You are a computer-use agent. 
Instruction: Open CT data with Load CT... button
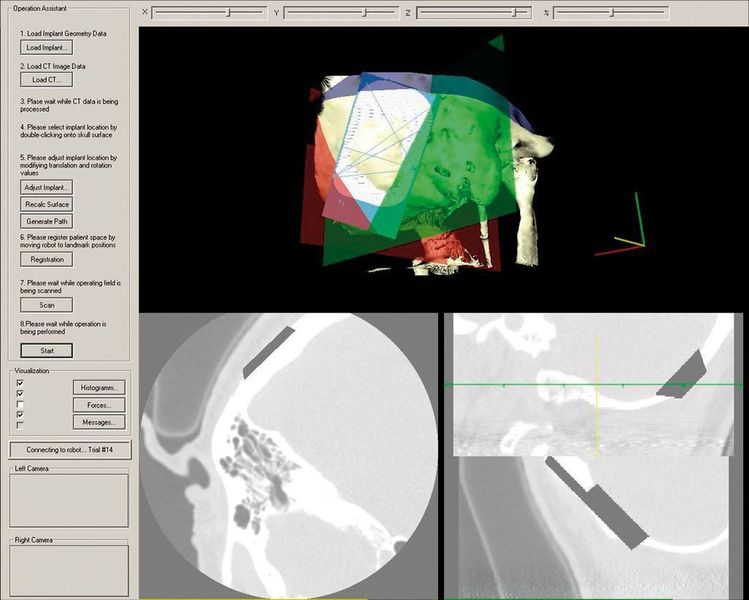[x=47, y=80]
